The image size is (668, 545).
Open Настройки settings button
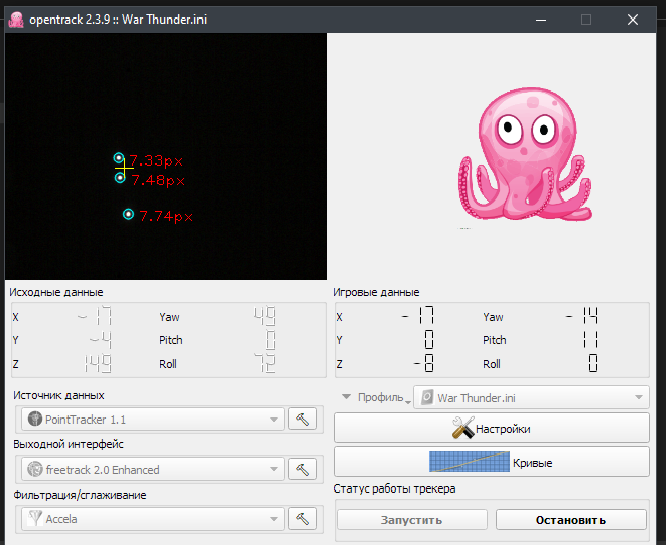coord(490,429)
